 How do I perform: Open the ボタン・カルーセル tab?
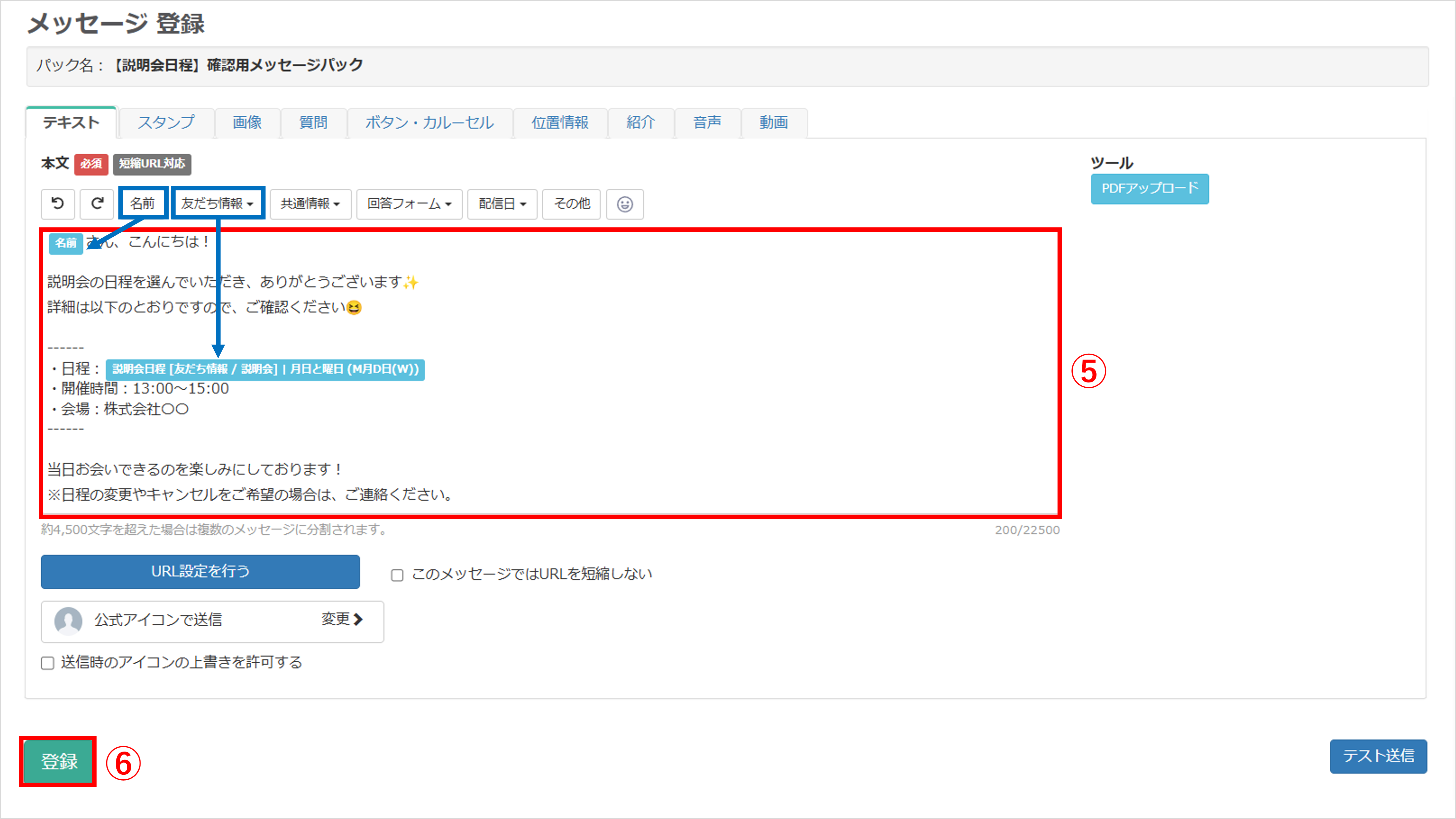click(x=430, y=123)
